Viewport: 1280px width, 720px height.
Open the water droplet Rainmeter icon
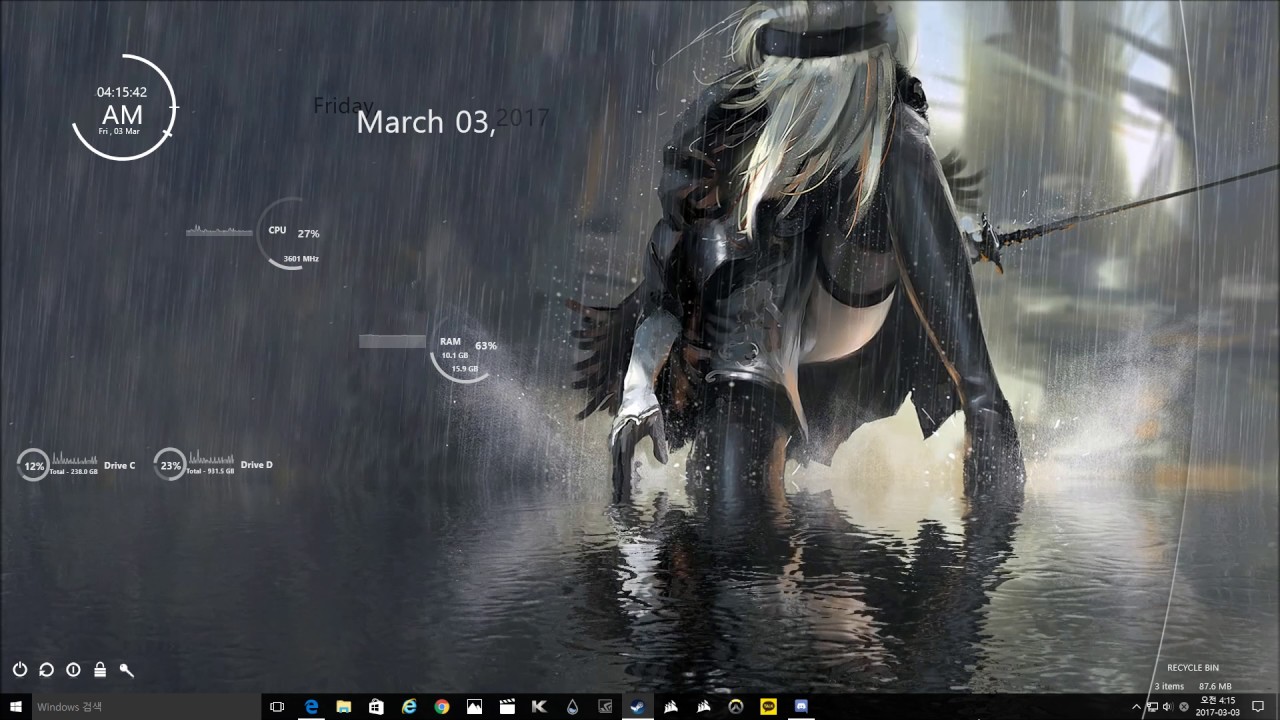tap(572, 707)
